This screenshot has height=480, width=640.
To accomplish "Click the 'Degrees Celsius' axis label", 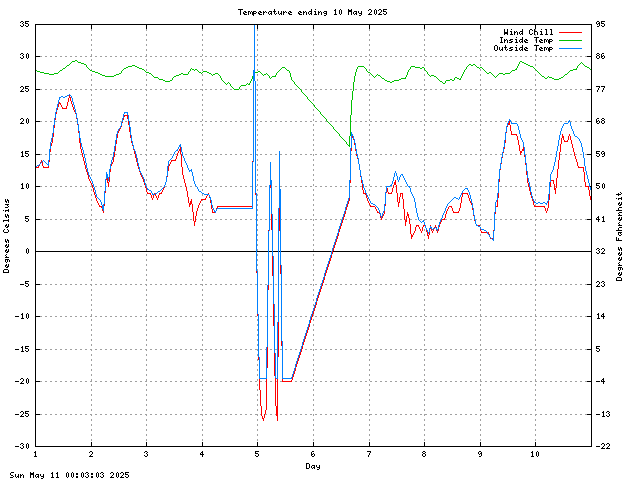I will 7,236.
